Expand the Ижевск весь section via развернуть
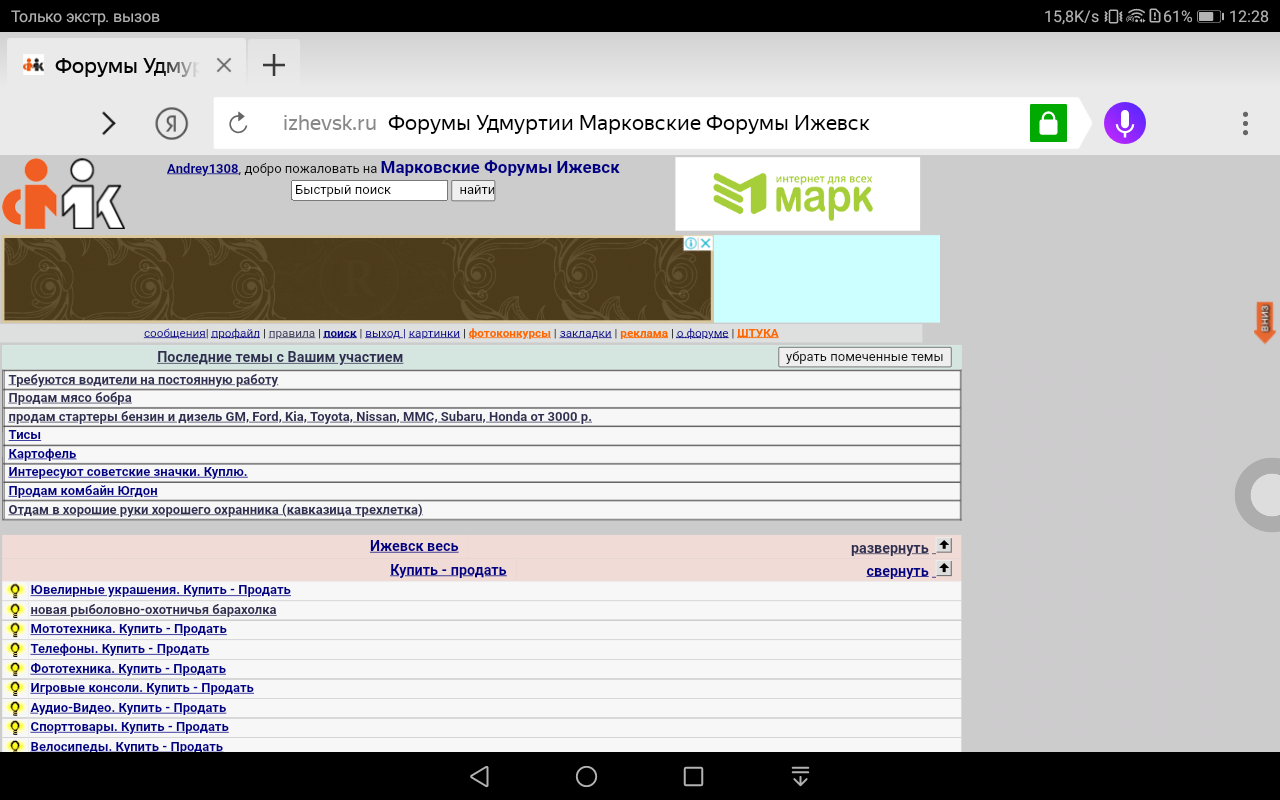 click(889, 548)
